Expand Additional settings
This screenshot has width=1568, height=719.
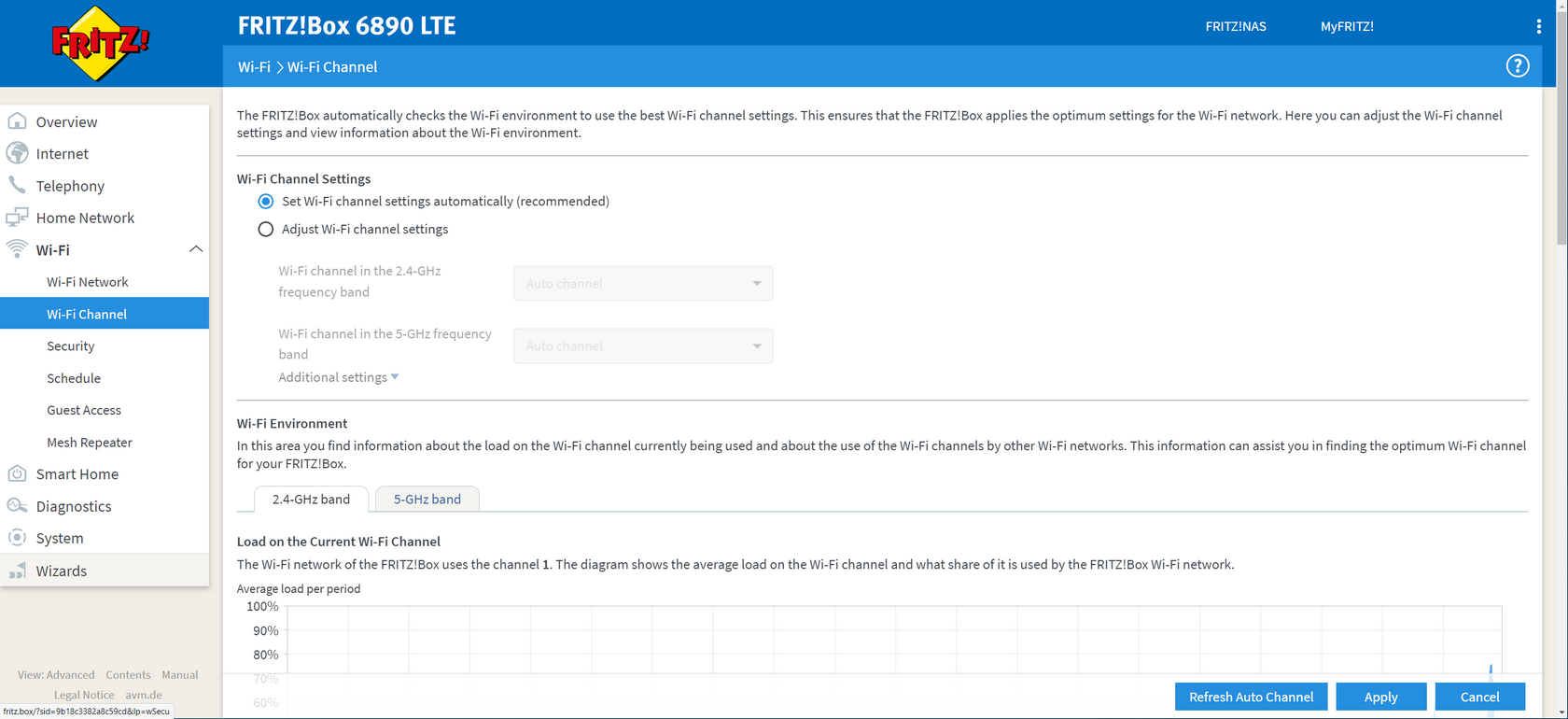coord(339,377)
